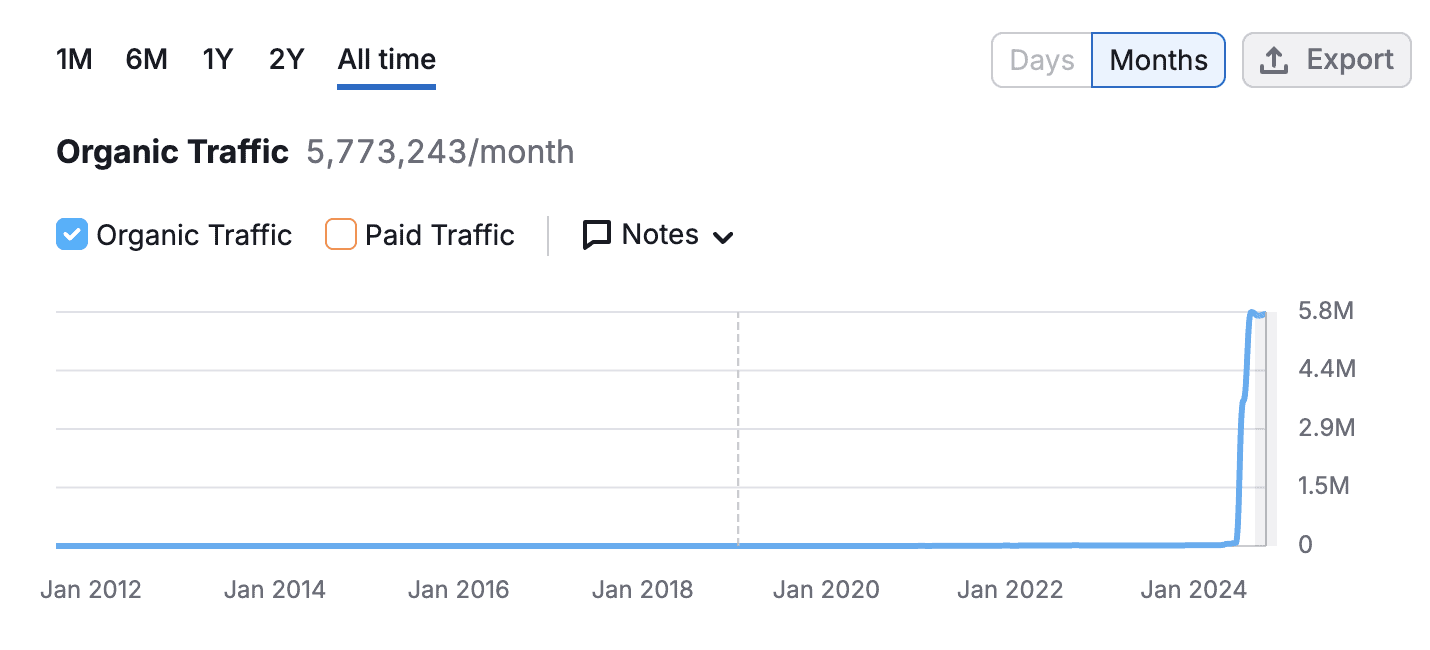Image resolution: width=1430 pixels, height=650 pixels.
Task: Open the Notes menu
Action: pos(658,234)
